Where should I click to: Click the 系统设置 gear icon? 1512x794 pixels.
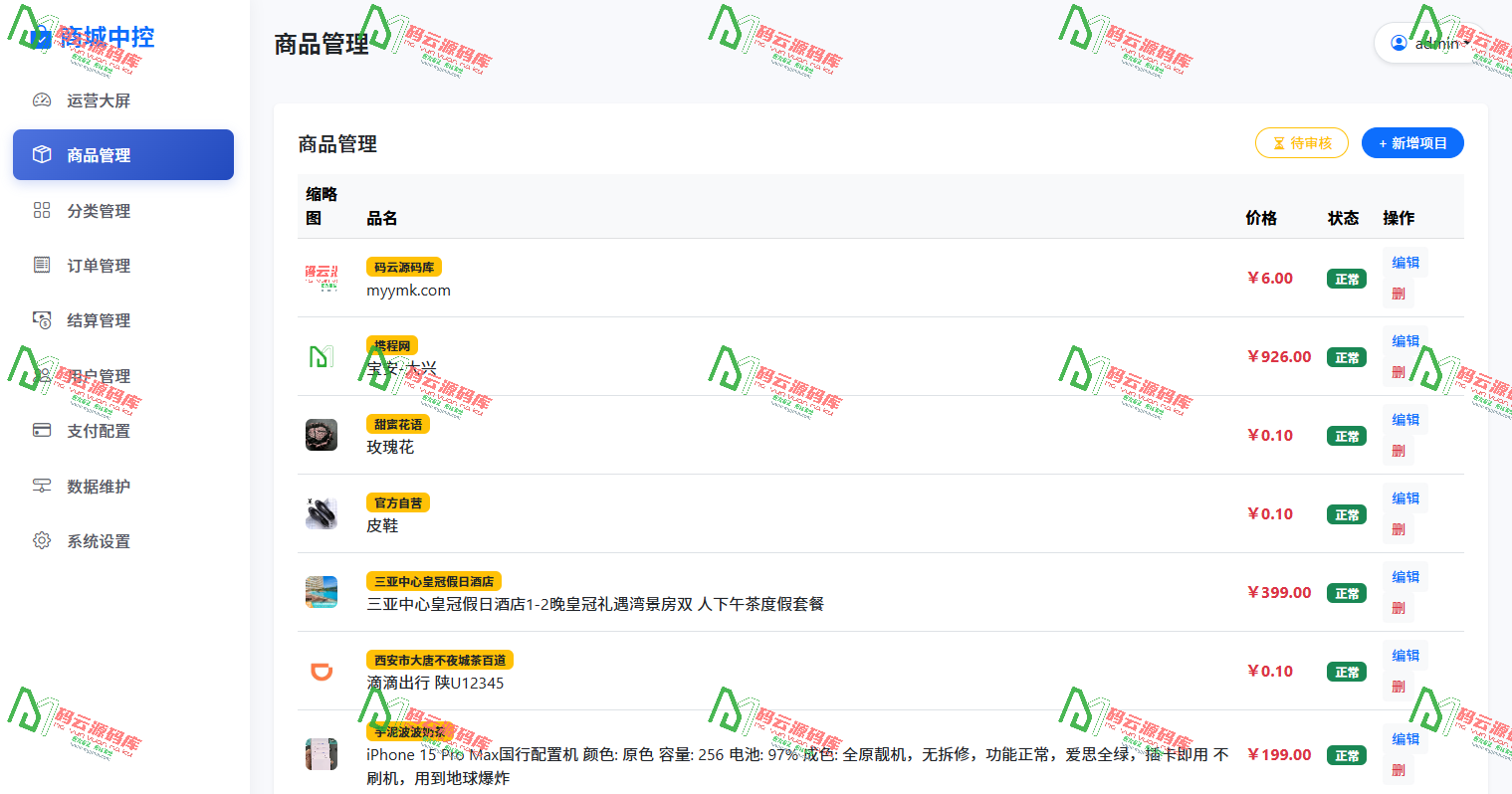click(41, 540)
